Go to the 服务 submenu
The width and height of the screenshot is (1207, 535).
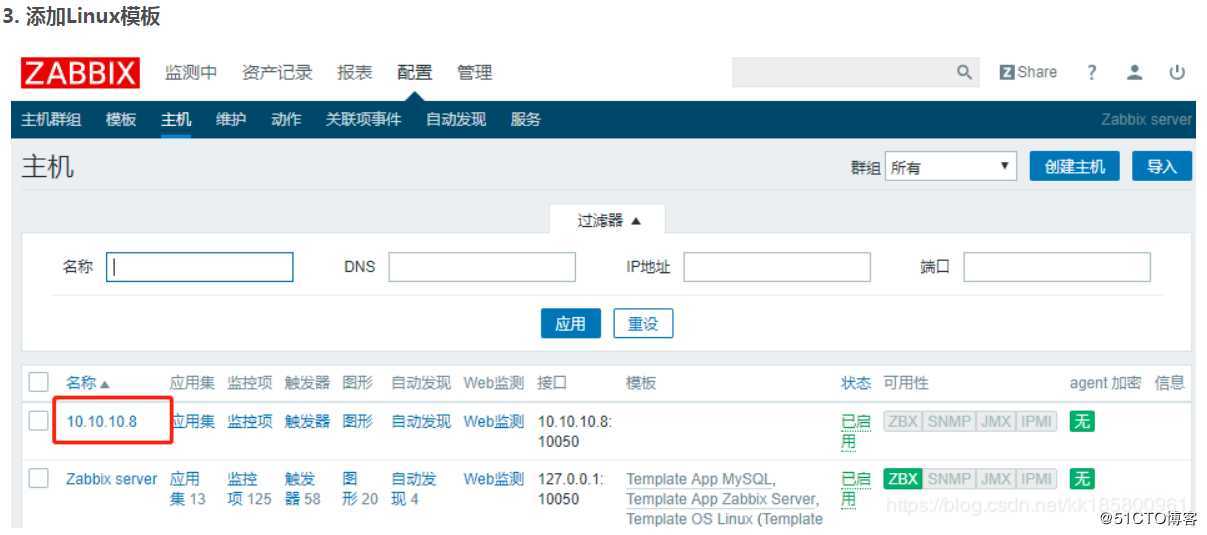pyautogui.click(x=526, y=119)
